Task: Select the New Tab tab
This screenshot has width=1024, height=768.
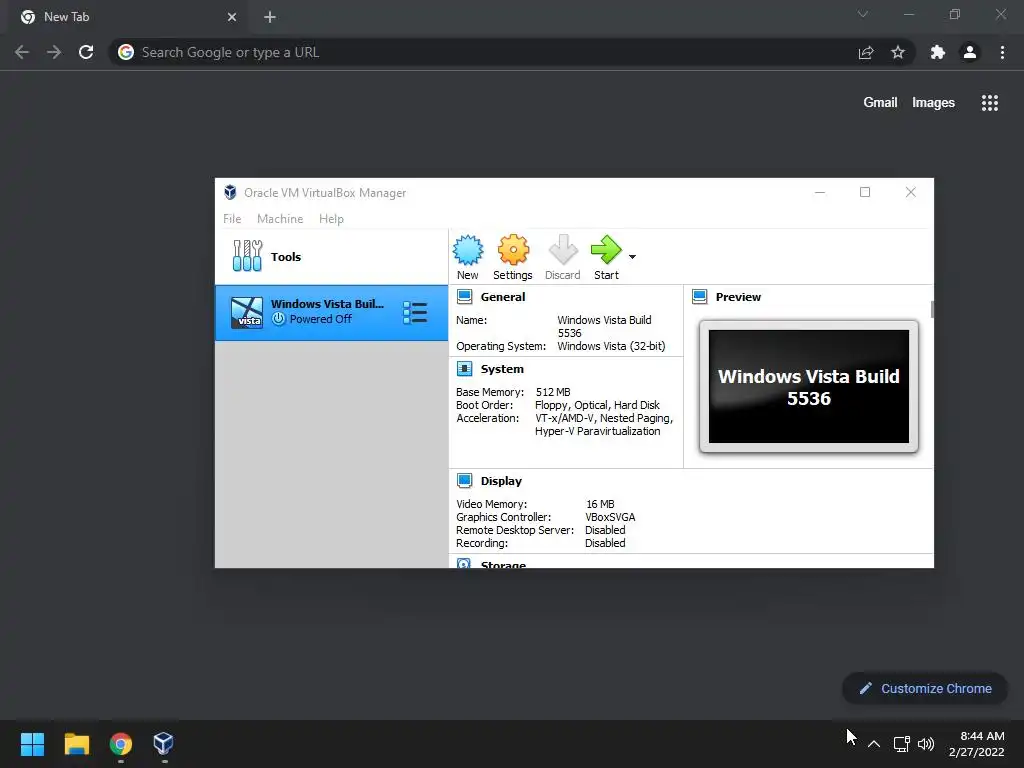Action: 127,18
